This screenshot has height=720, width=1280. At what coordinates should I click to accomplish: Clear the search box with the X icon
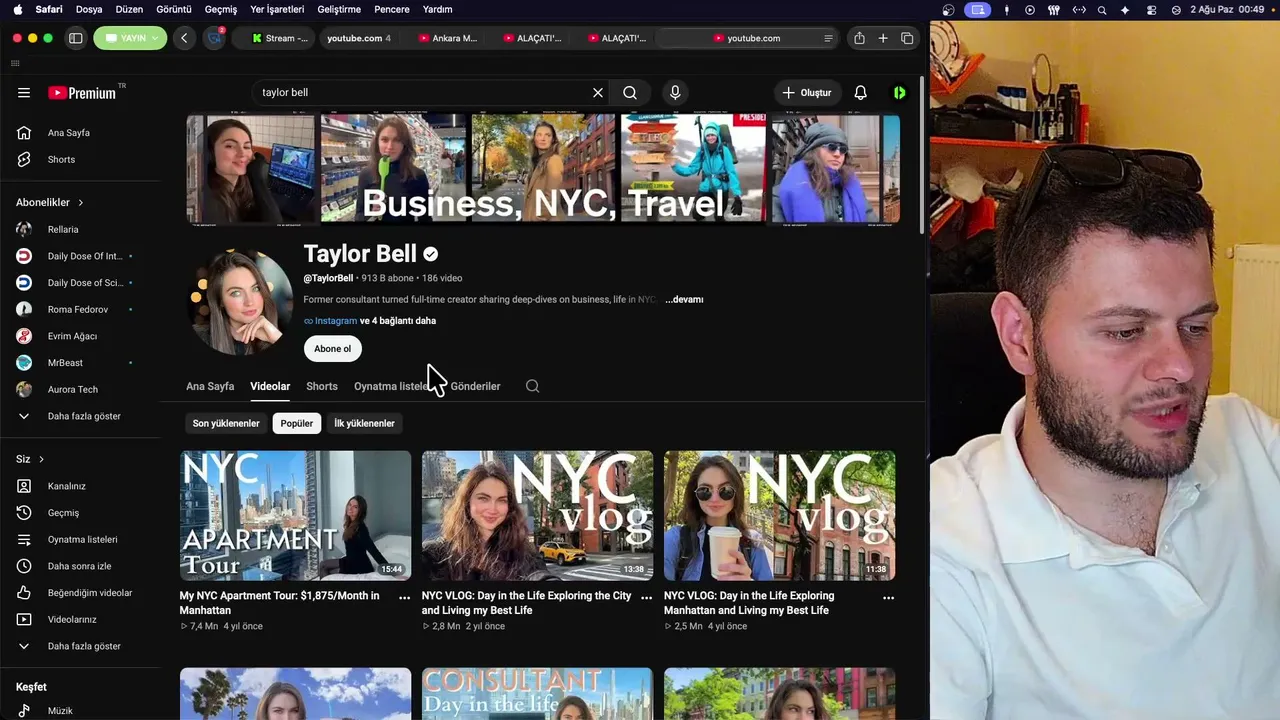click(x=598, y=93)
